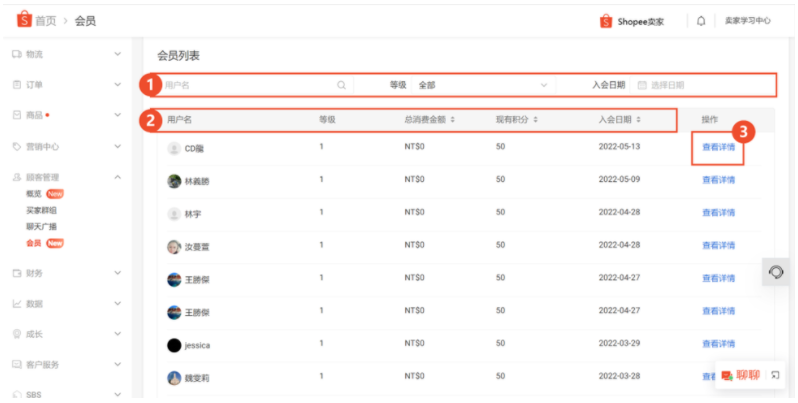
Task: Expand the 订单 sidebar menu chevron
Action: click(118, 84)
